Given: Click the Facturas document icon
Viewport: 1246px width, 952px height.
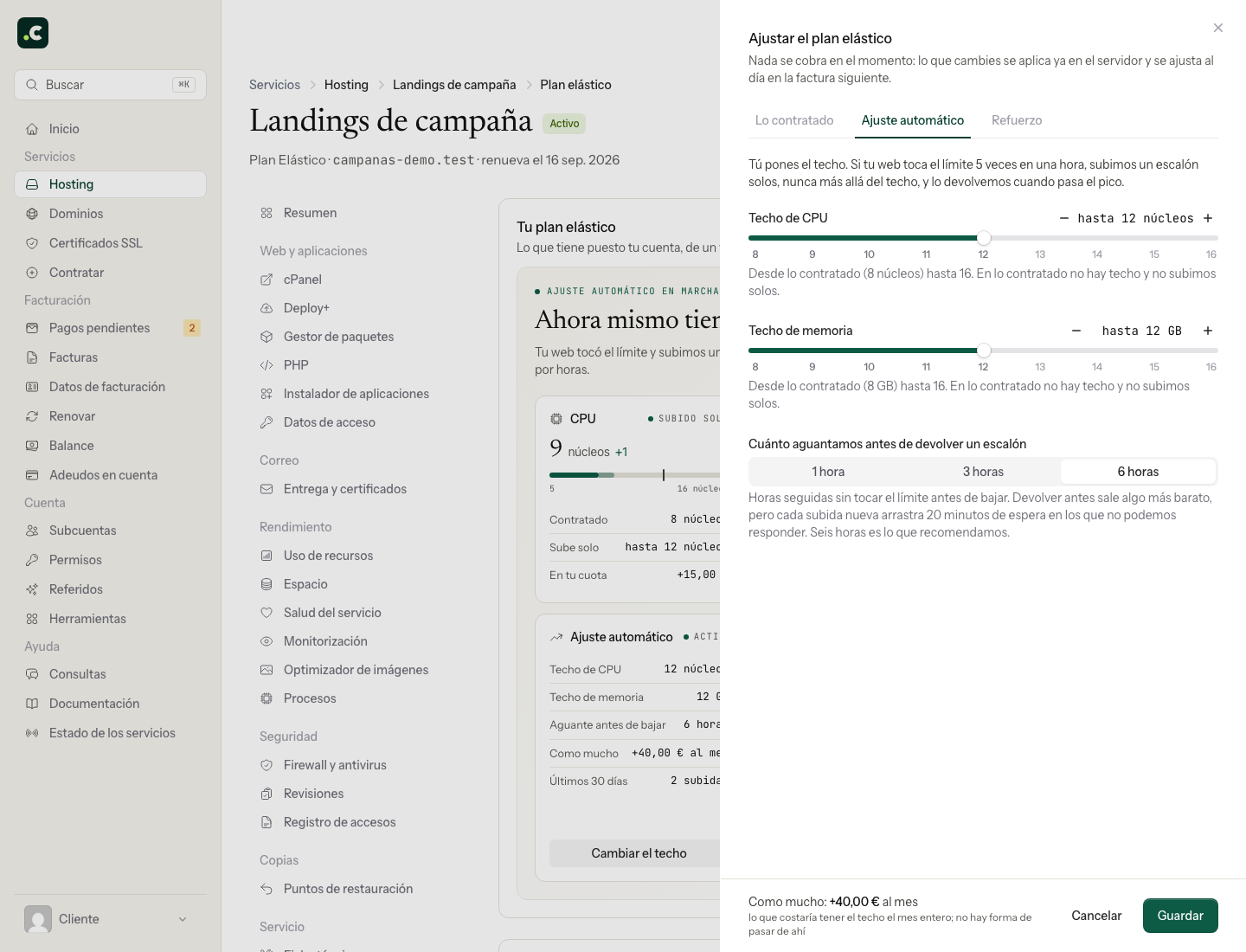Looking at the screenshot, I should click(x=32, y=357).
